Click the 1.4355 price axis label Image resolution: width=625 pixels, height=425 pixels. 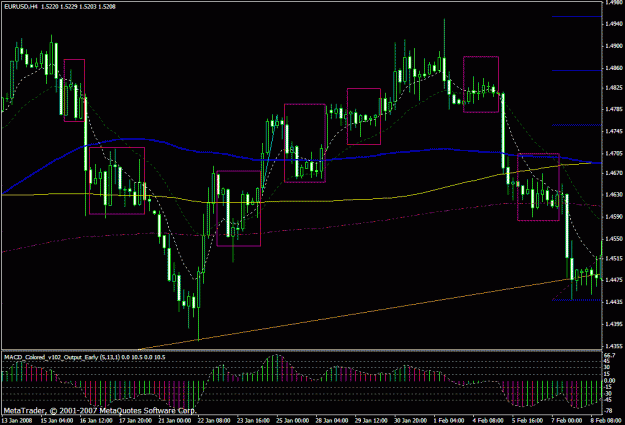tap(614, 346)
